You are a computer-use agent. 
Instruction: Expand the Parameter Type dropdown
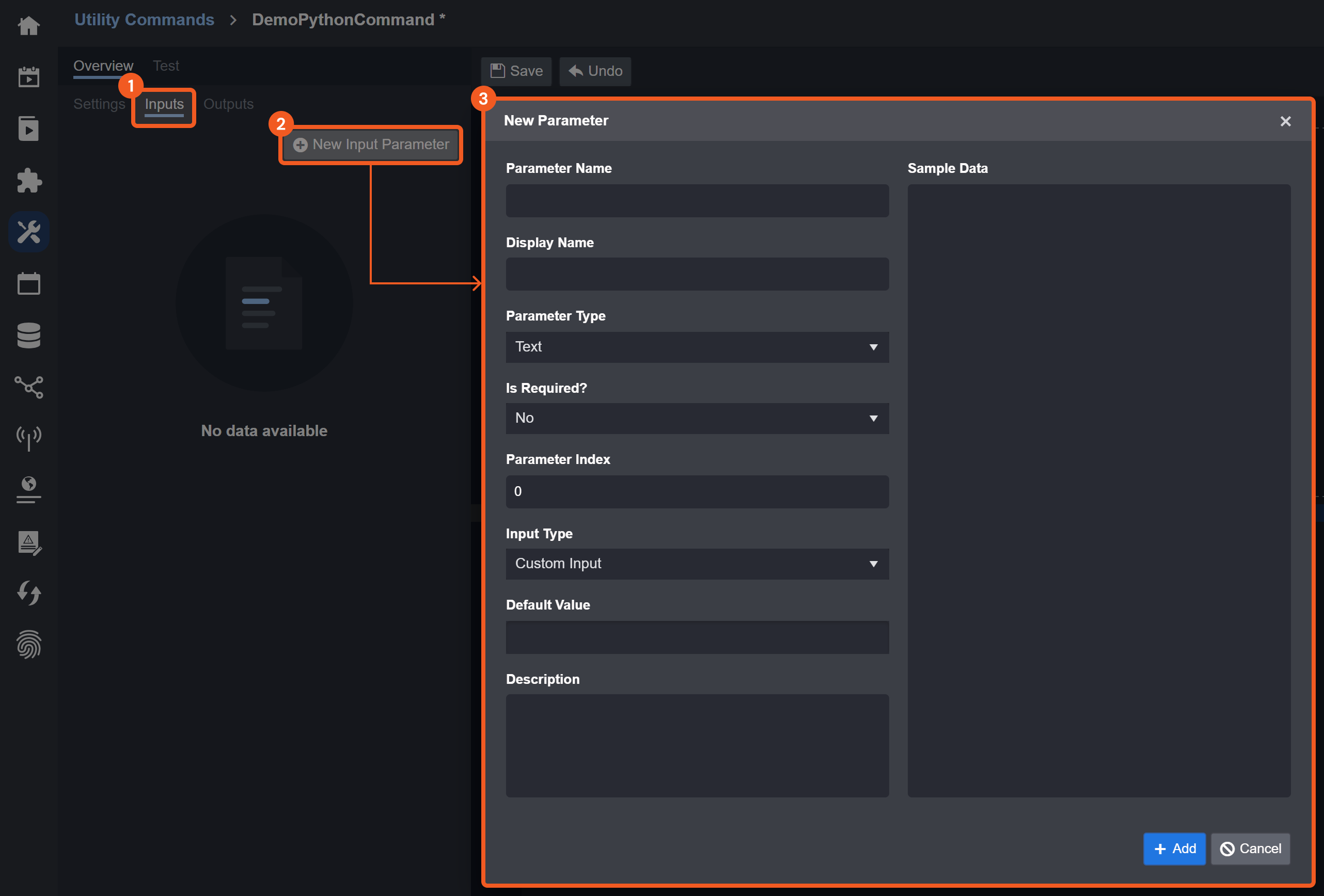697,347
